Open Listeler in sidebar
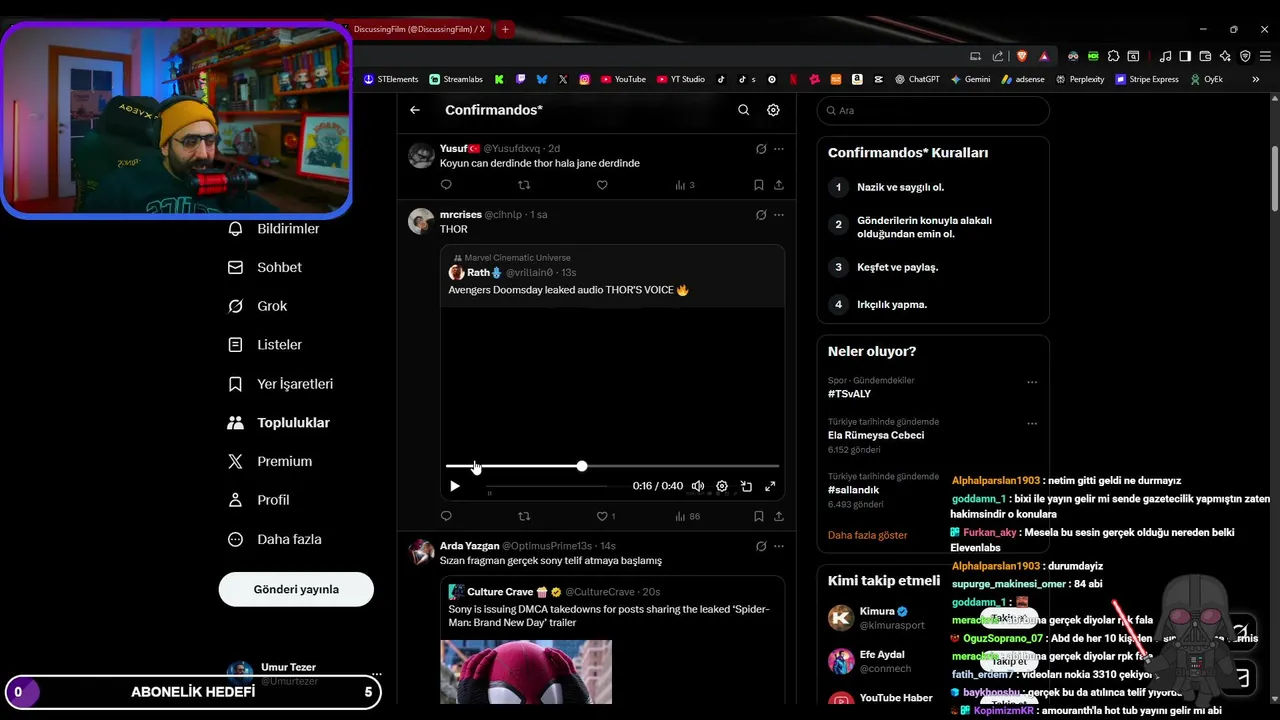1280x720 pixels. (279, 345)
